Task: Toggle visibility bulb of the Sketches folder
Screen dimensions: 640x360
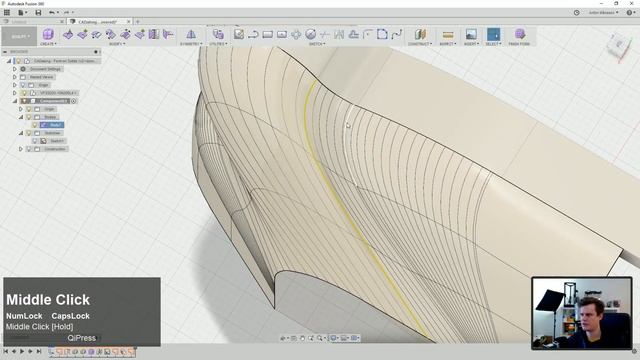Action: (x=29, y=133)
